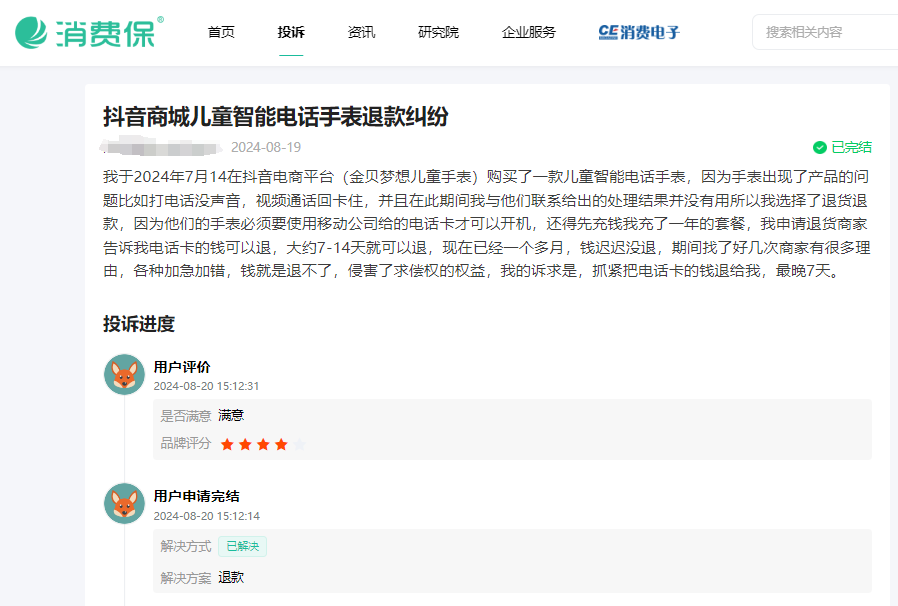Click the 满意 satisfaction answer

click(x=230, y=415)
